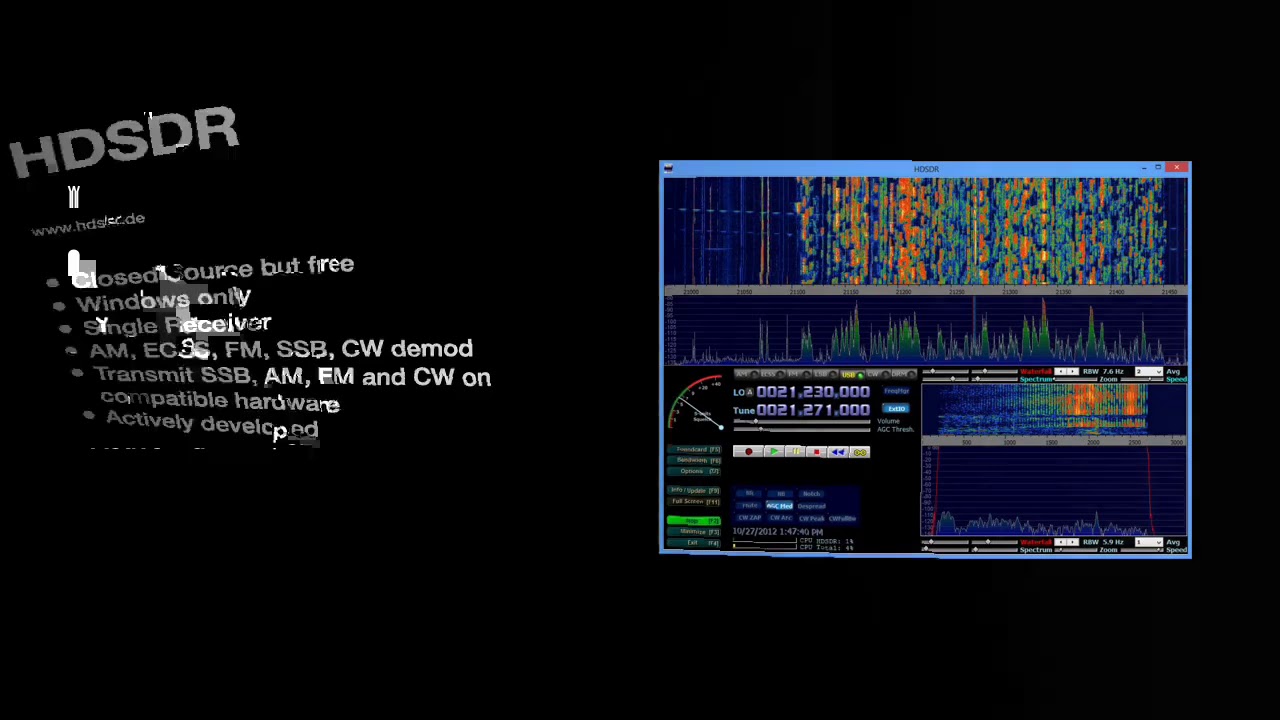
Task: Toggle Mute audio
Action: coord(750,505)
